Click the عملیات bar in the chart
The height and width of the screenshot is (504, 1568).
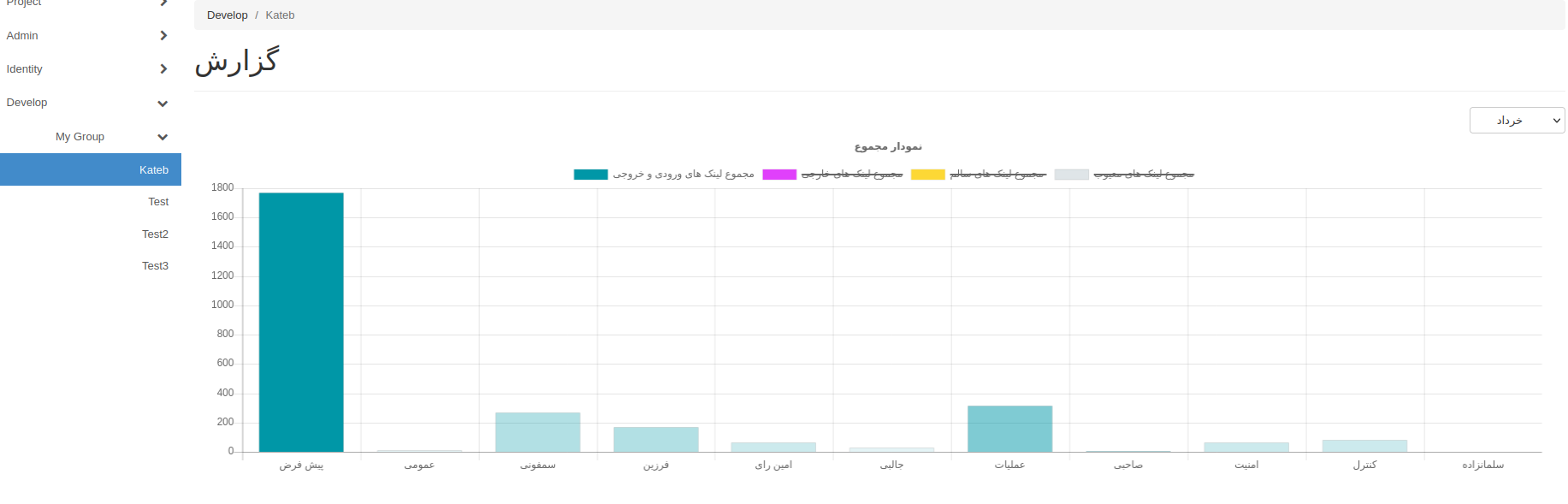tap(1010, 429)
